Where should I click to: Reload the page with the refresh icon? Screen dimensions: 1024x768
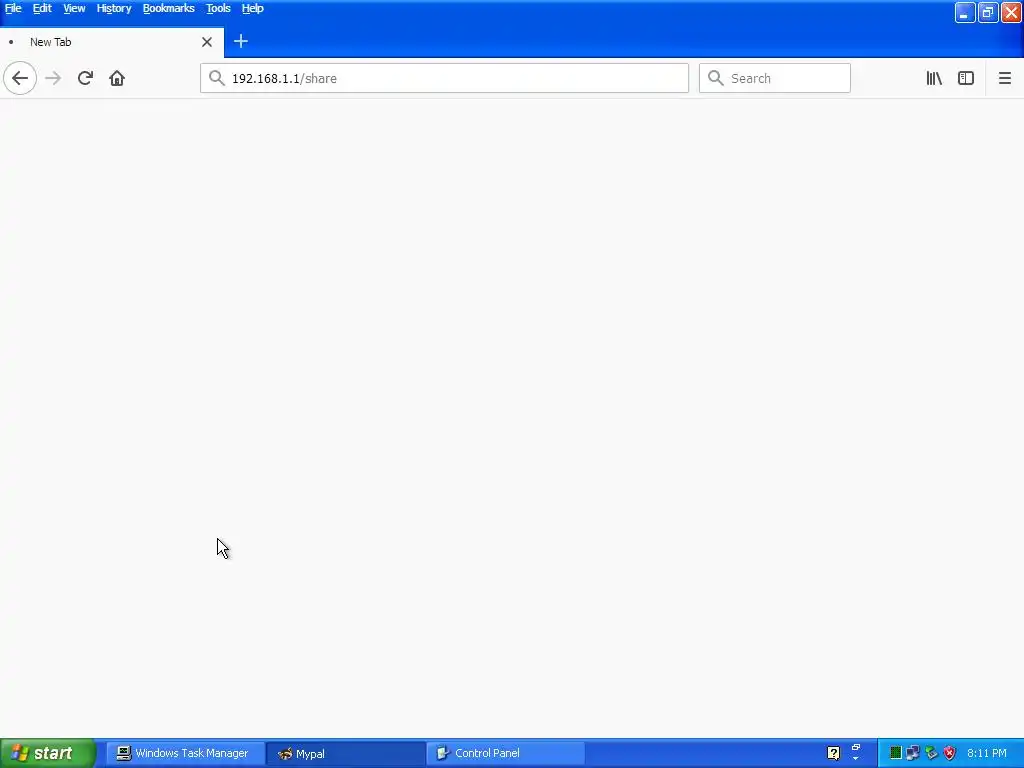[85, 78]
